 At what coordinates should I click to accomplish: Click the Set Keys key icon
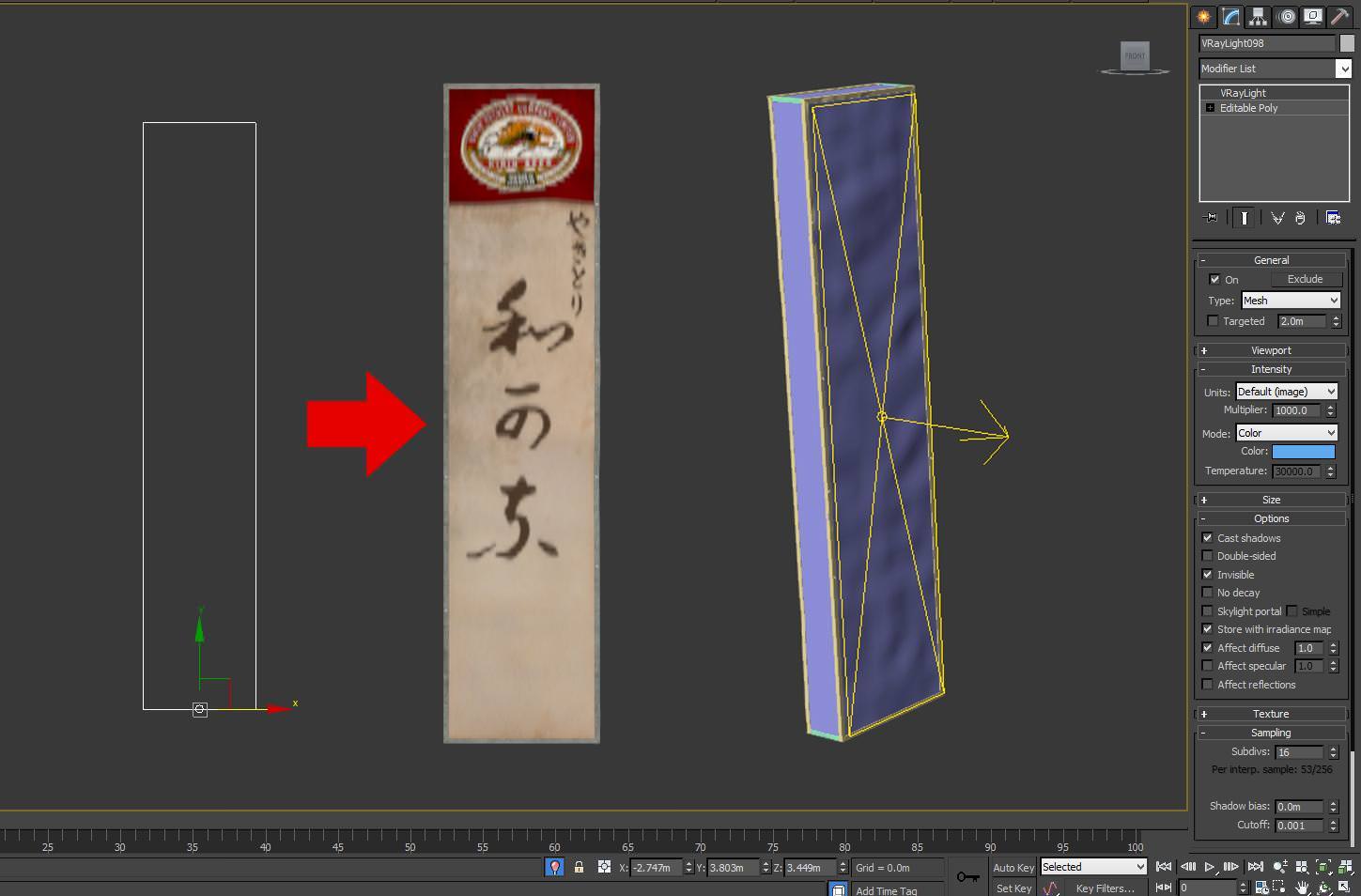967,877
